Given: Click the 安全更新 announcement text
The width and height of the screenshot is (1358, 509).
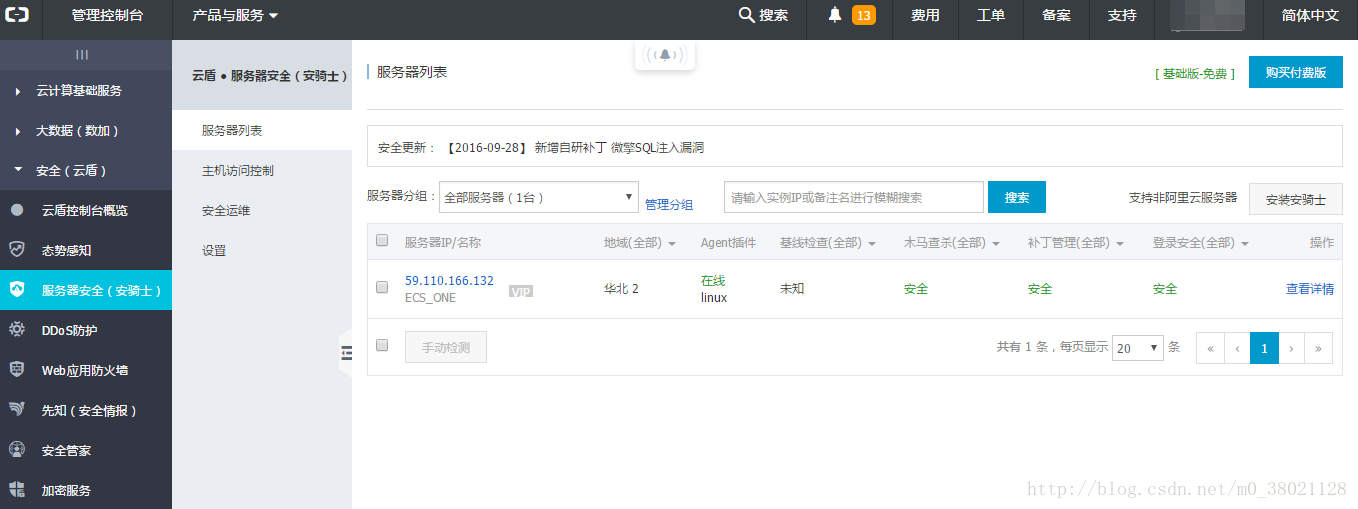Looking at the screenshot, I should (x=541, y=147).
